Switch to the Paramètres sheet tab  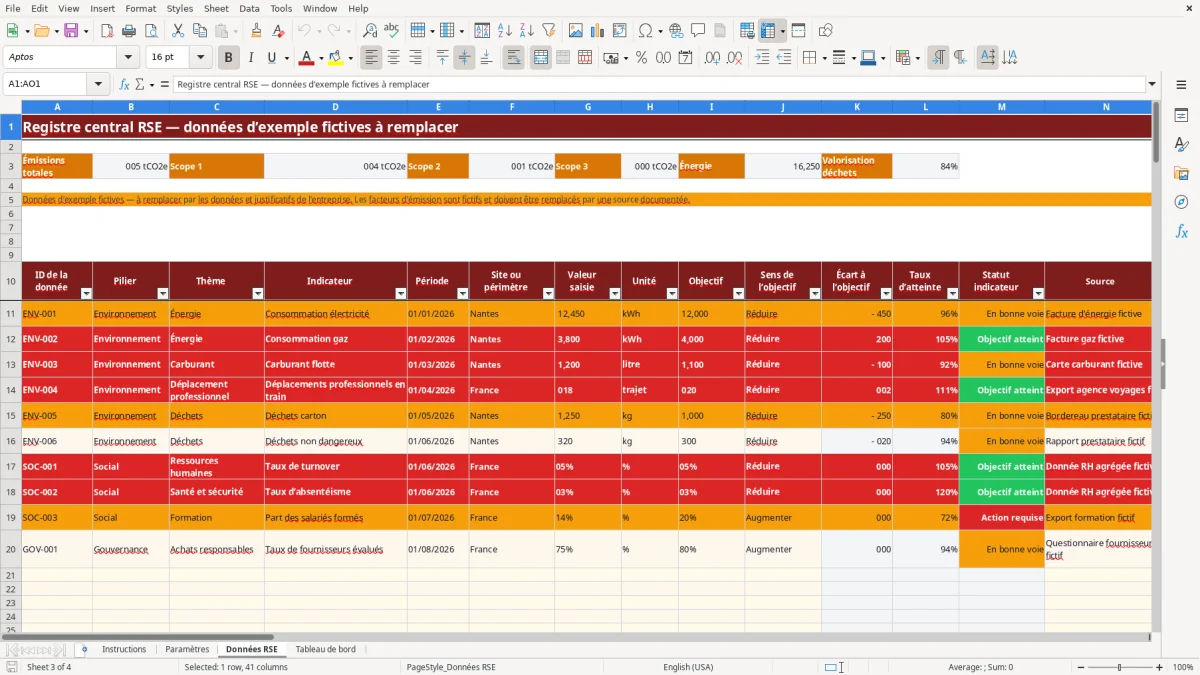(187, 649)
